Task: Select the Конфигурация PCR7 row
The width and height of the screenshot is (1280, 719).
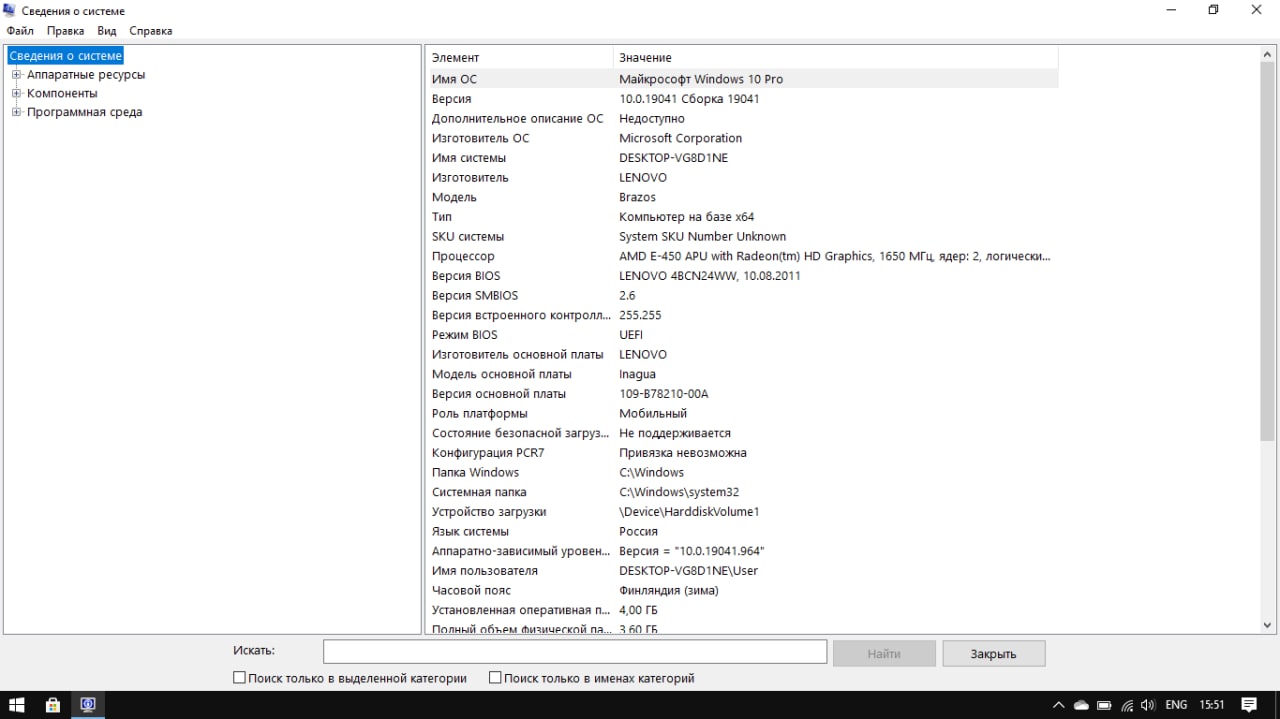Action: click(742, 453)
